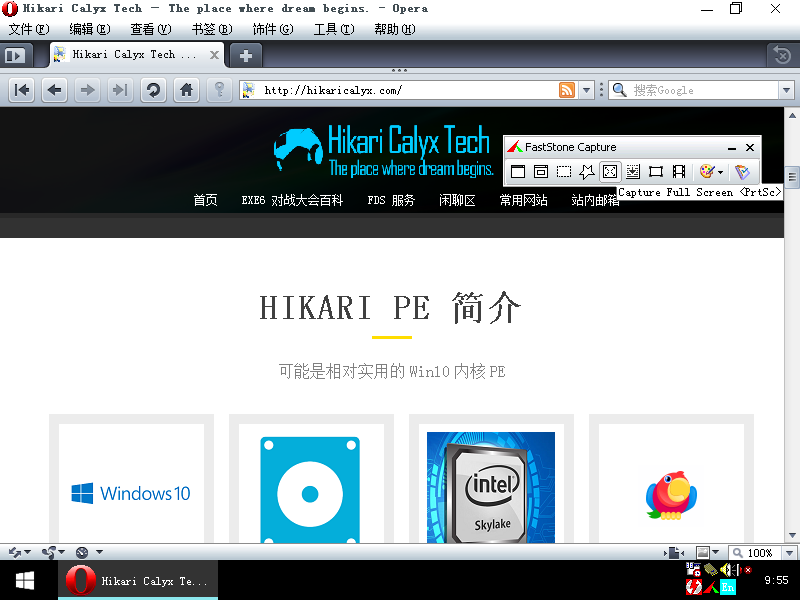Open the closed tabs trash icon
The image size is (800, 600).
(782, 55)
